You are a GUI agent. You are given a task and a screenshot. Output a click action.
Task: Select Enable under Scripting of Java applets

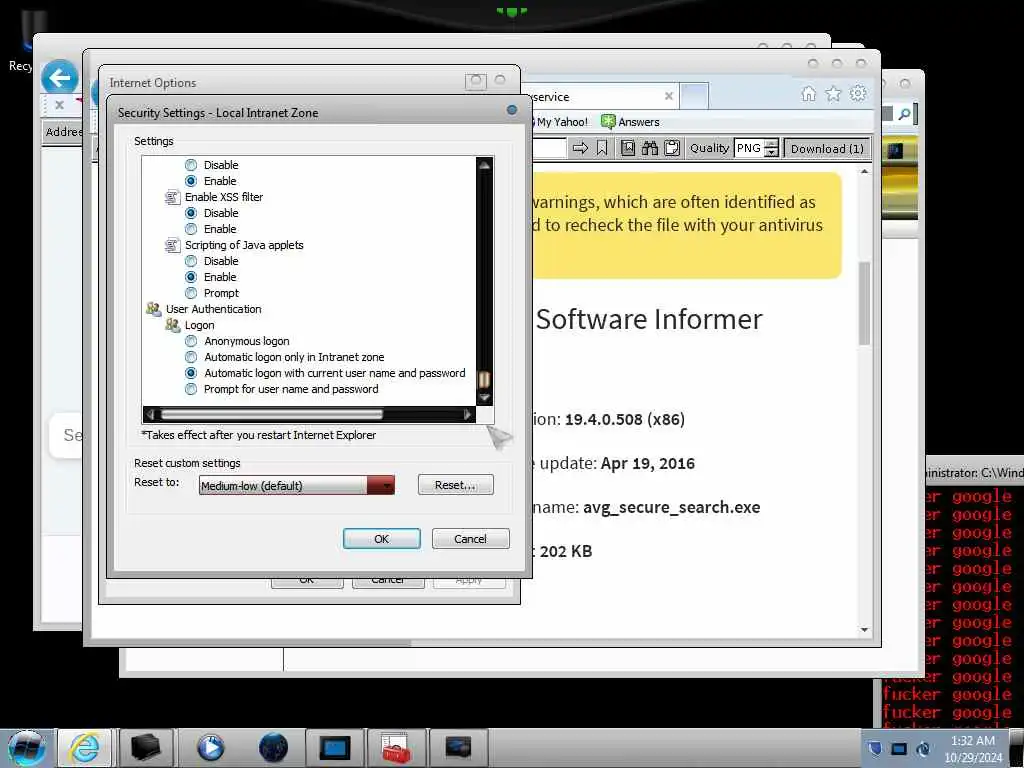(191, 277)
